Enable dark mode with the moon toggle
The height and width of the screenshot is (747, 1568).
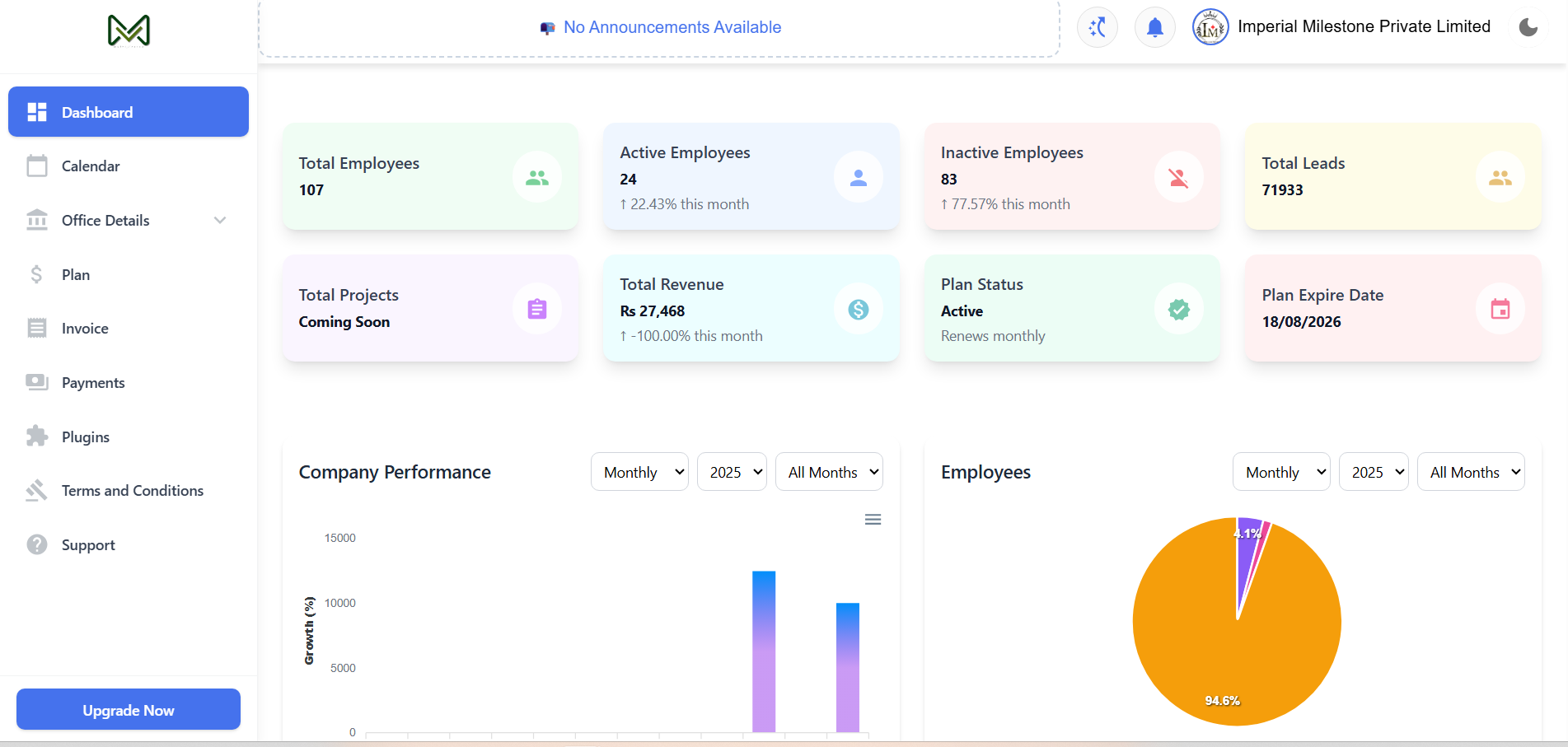pos(1528,27)
